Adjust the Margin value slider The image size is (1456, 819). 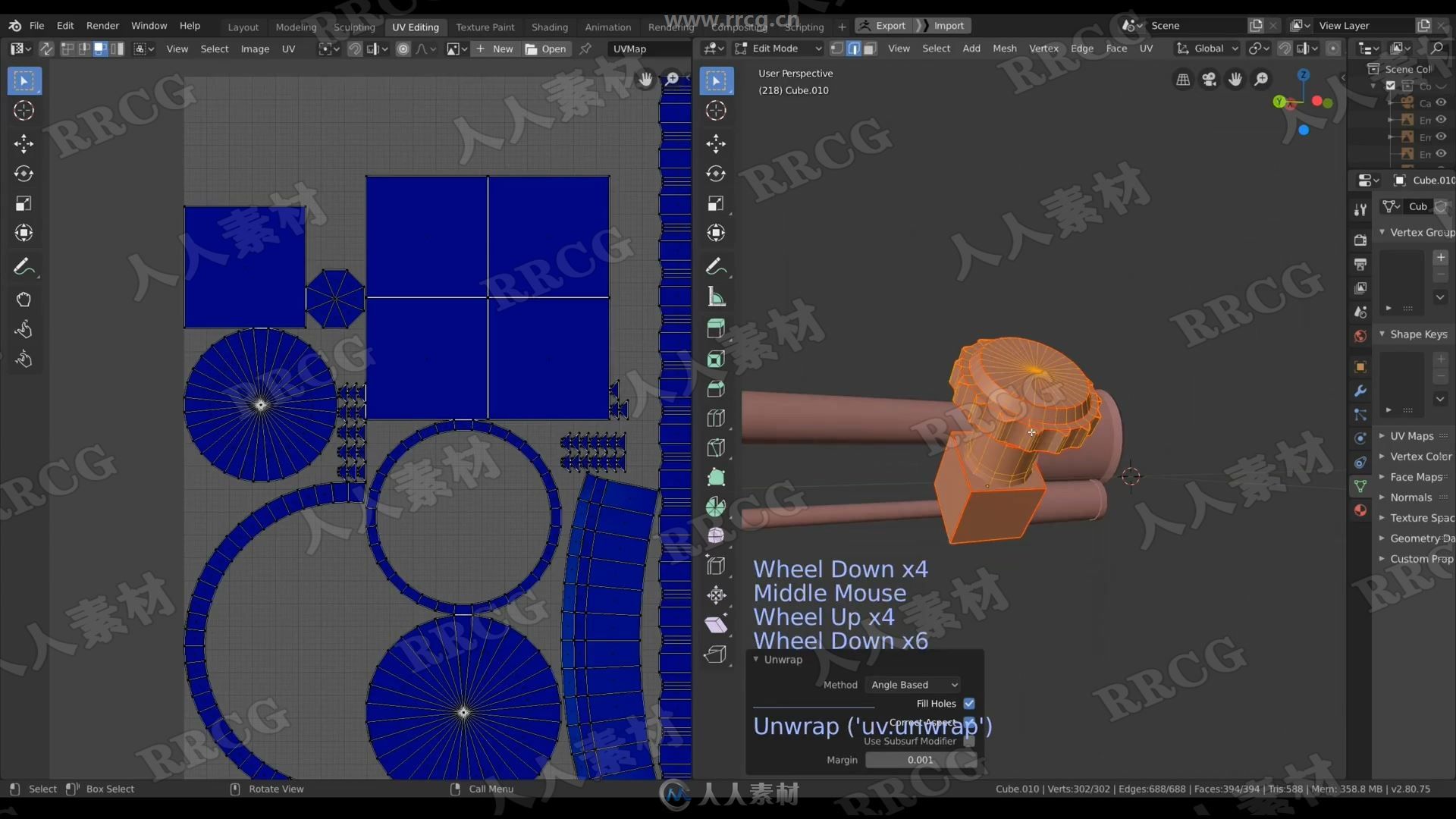921,759
